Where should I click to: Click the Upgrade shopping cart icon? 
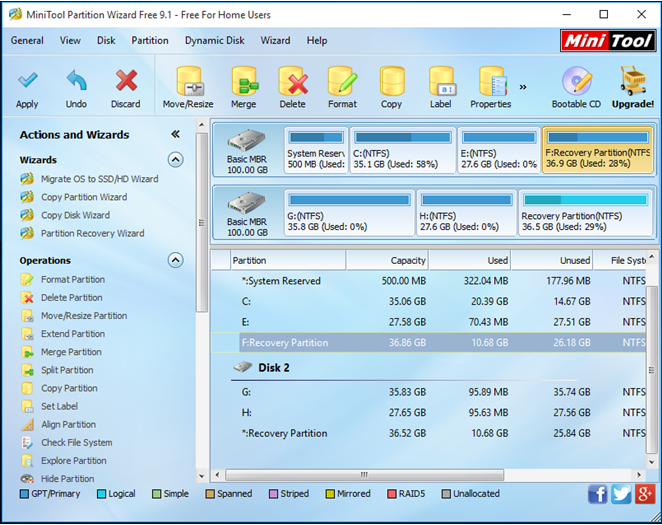633,81
